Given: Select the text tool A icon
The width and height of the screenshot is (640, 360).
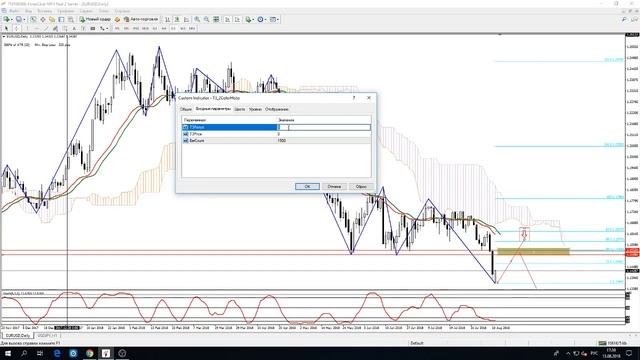Looking at the screenshot, I should [74, 29].
